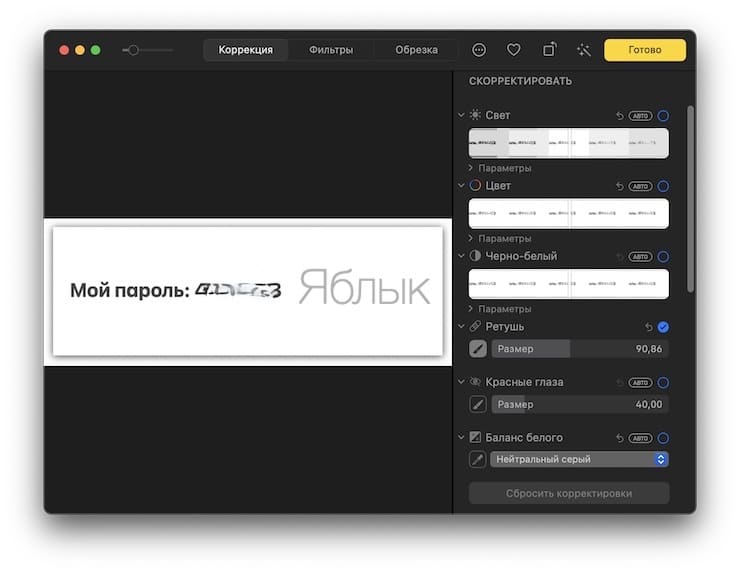Image resolution: width=740 pixels, height=572 pixels.
Task: Click the adjustments panel scrollbar
Action: tap(690, 198)
